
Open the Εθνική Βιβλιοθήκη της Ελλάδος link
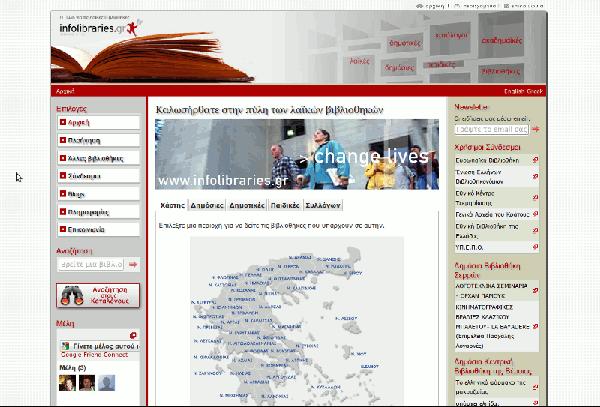[x=487, y=231]
